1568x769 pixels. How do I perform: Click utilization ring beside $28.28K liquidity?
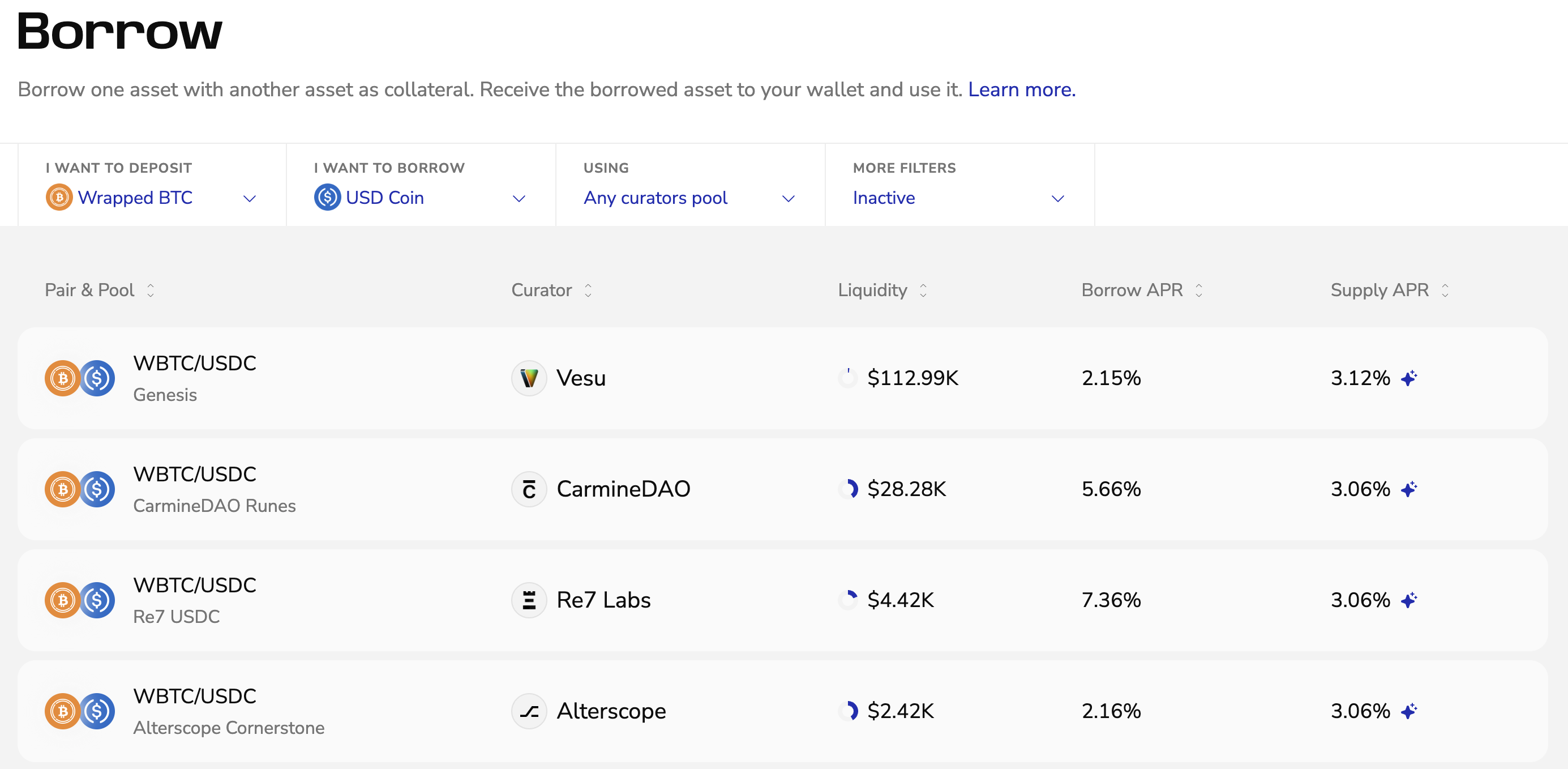point(849,489)
